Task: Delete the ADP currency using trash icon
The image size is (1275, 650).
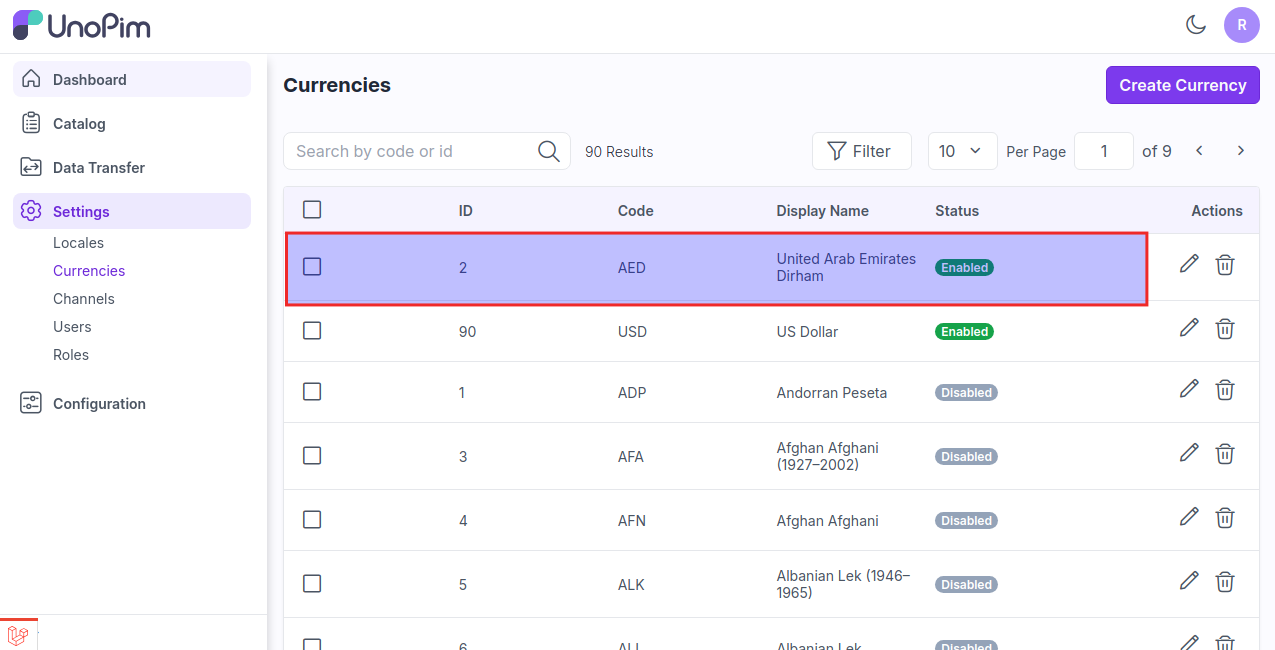Action: [1225, 390]
